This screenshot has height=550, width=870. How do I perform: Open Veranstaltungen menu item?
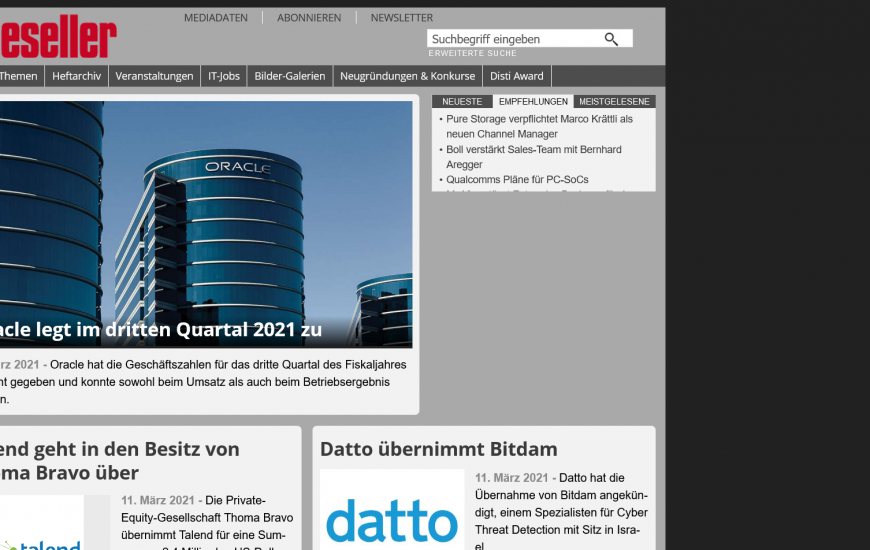(x=154, y=76)
